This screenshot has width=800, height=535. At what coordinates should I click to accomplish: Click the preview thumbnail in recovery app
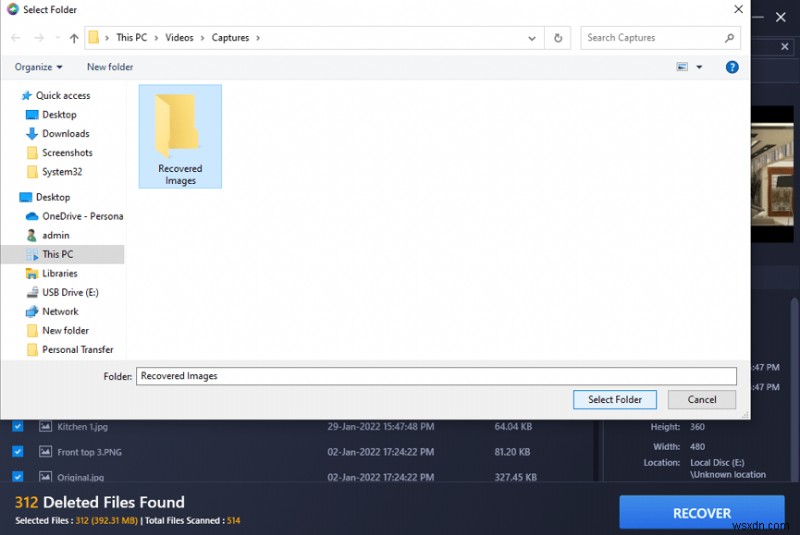pyautogui.click(x=772, y=174)
